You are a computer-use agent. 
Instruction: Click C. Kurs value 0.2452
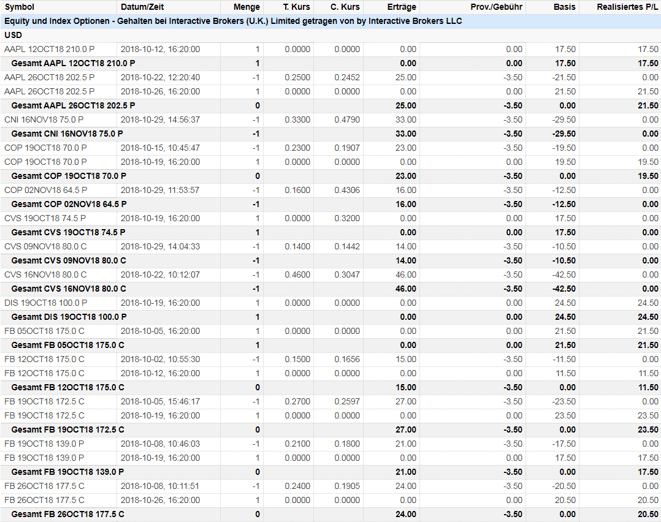[x=347, y=78]
